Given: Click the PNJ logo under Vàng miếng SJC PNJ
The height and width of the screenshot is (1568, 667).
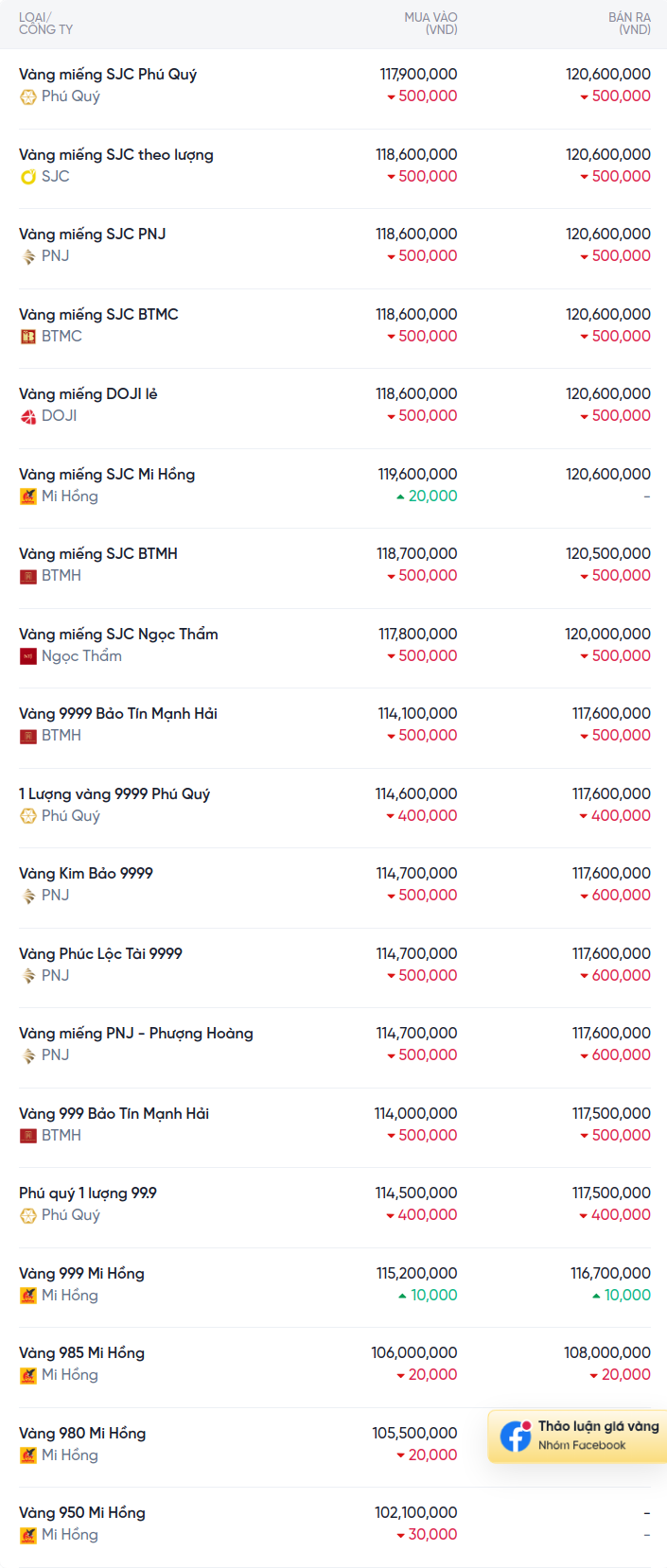Looking at the screenshot, I should pyautogui.click(x=28, y=256).
